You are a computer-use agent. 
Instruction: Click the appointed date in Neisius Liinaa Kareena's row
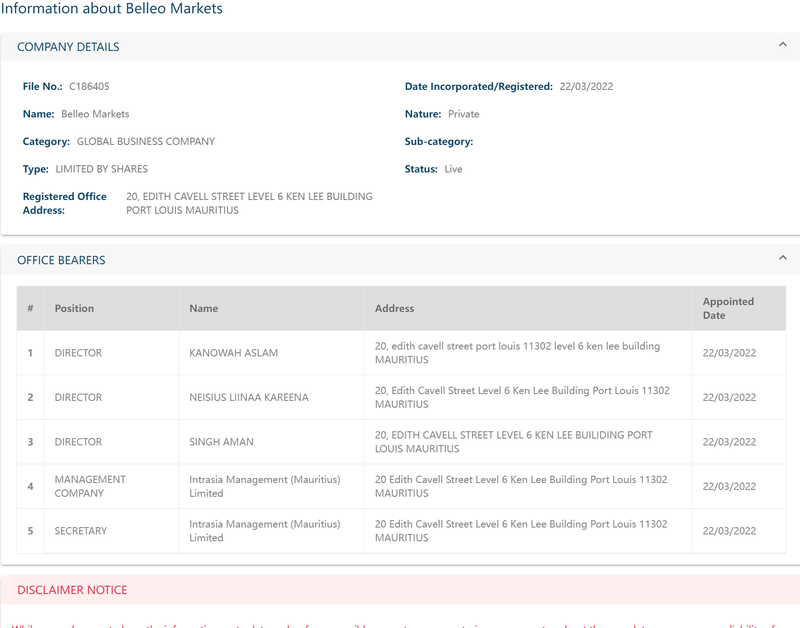(x=729, y=397)
